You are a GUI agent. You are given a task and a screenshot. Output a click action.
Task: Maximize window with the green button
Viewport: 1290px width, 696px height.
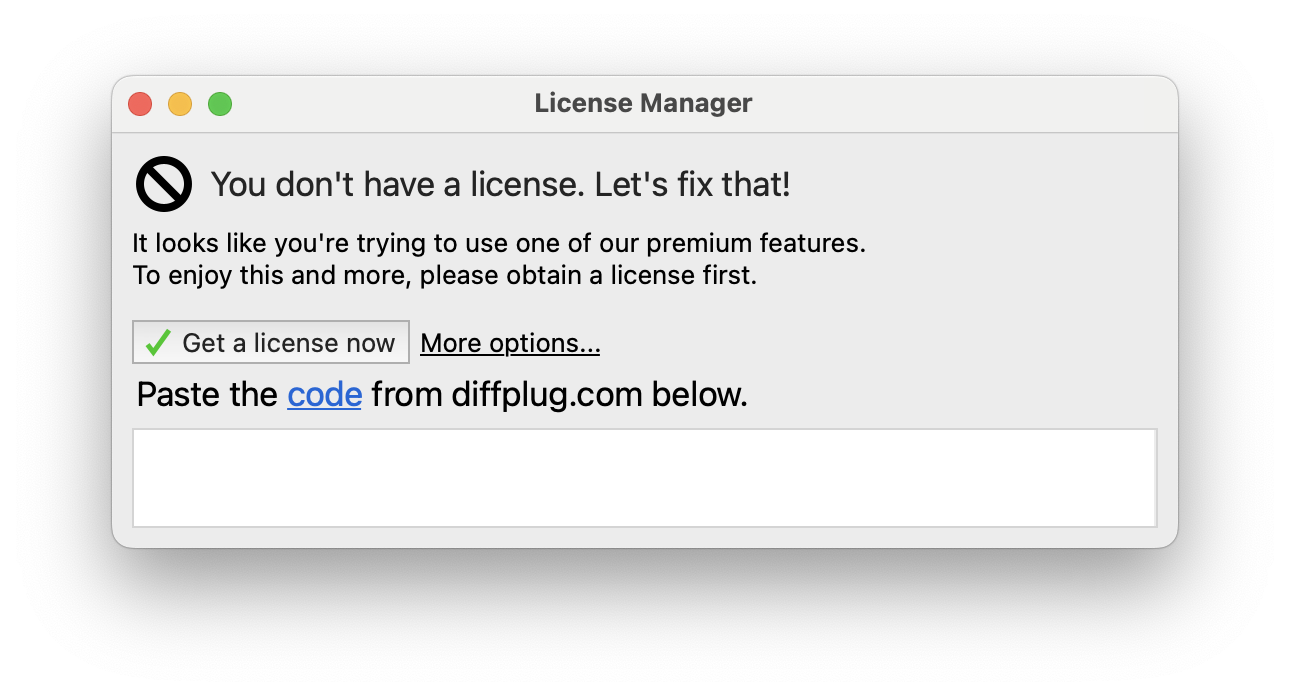click(220, 104)
